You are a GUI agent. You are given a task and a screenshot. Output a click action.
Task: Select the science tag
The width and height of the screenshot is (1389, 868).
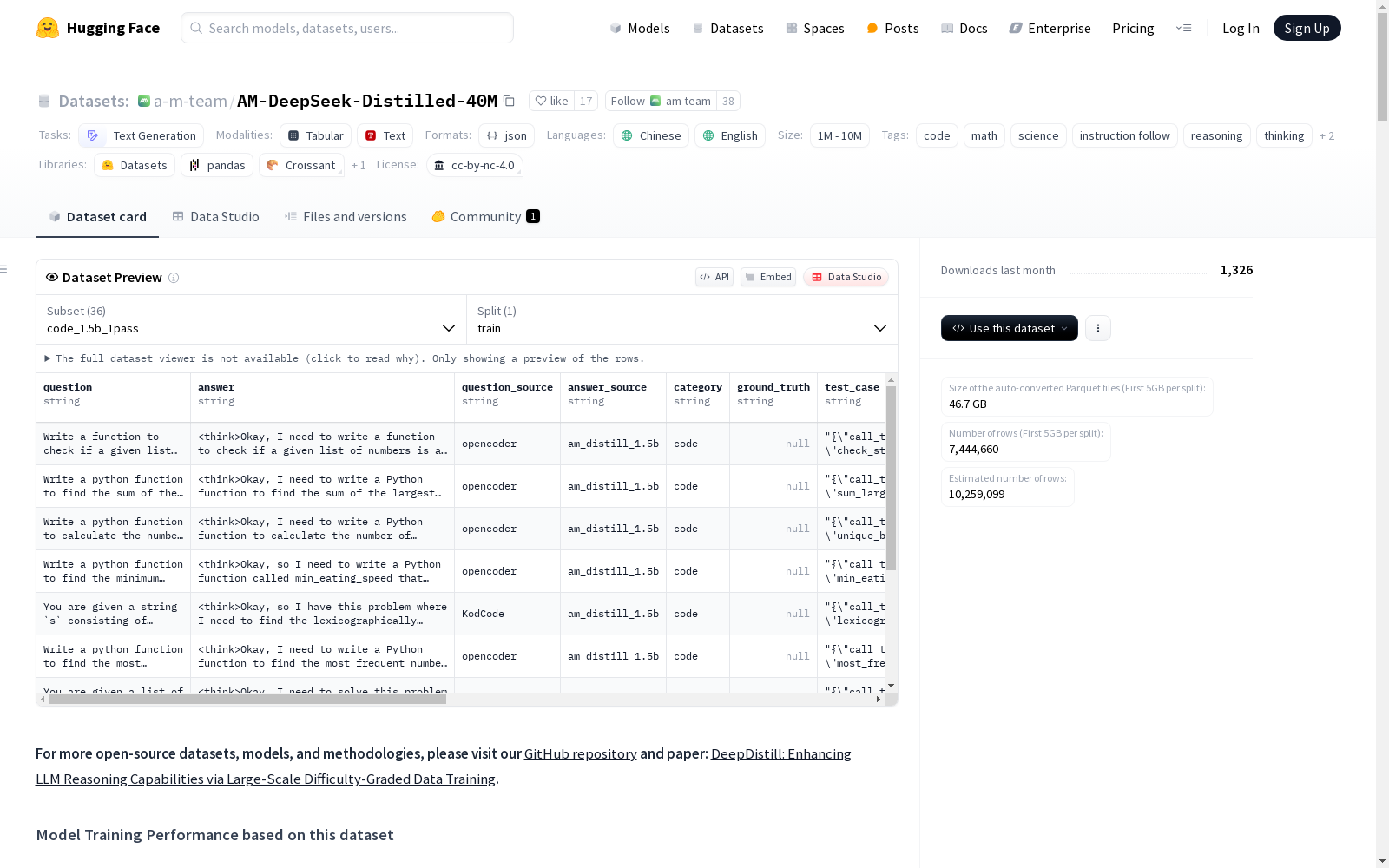coord(1038,135)
